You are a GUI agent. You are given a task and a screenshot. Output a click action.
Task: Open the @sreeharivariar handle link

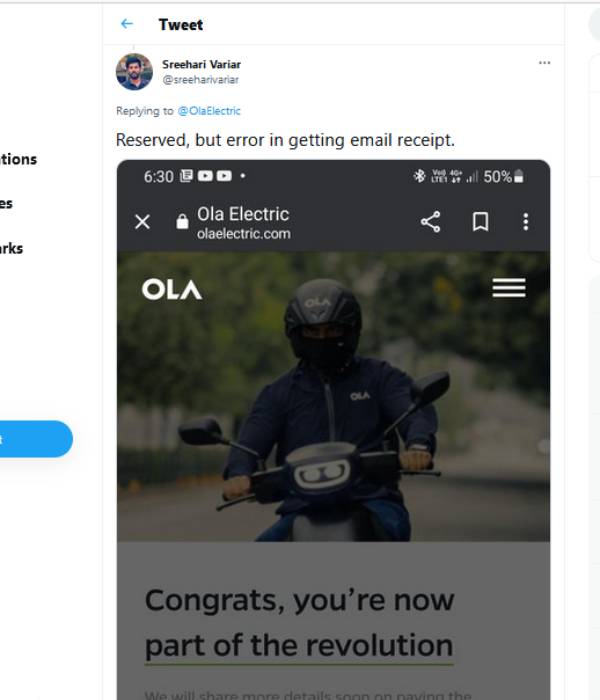pos(200,79)
